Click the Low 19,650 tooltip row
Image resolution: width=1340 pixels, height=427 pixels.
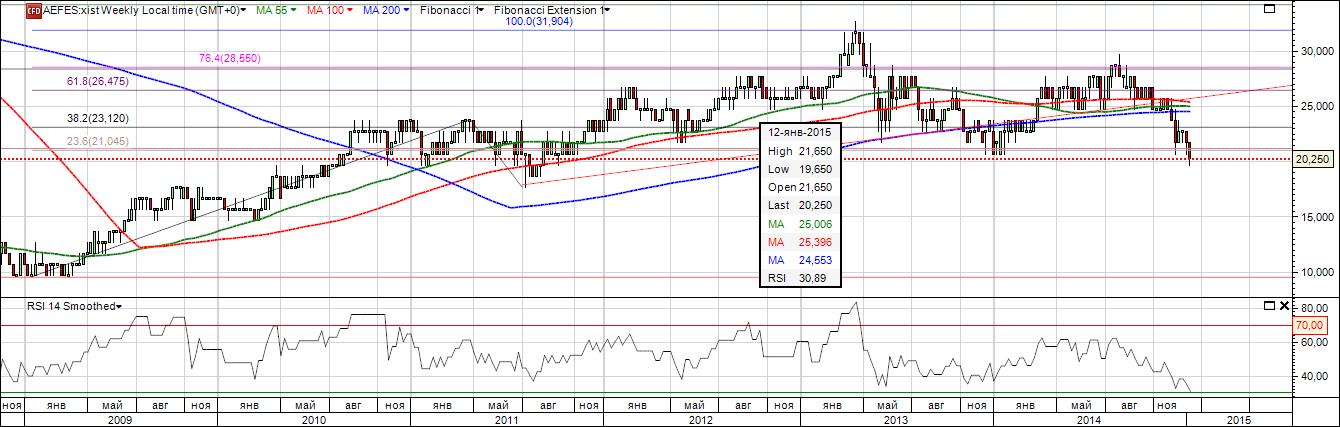pos(801,169)
